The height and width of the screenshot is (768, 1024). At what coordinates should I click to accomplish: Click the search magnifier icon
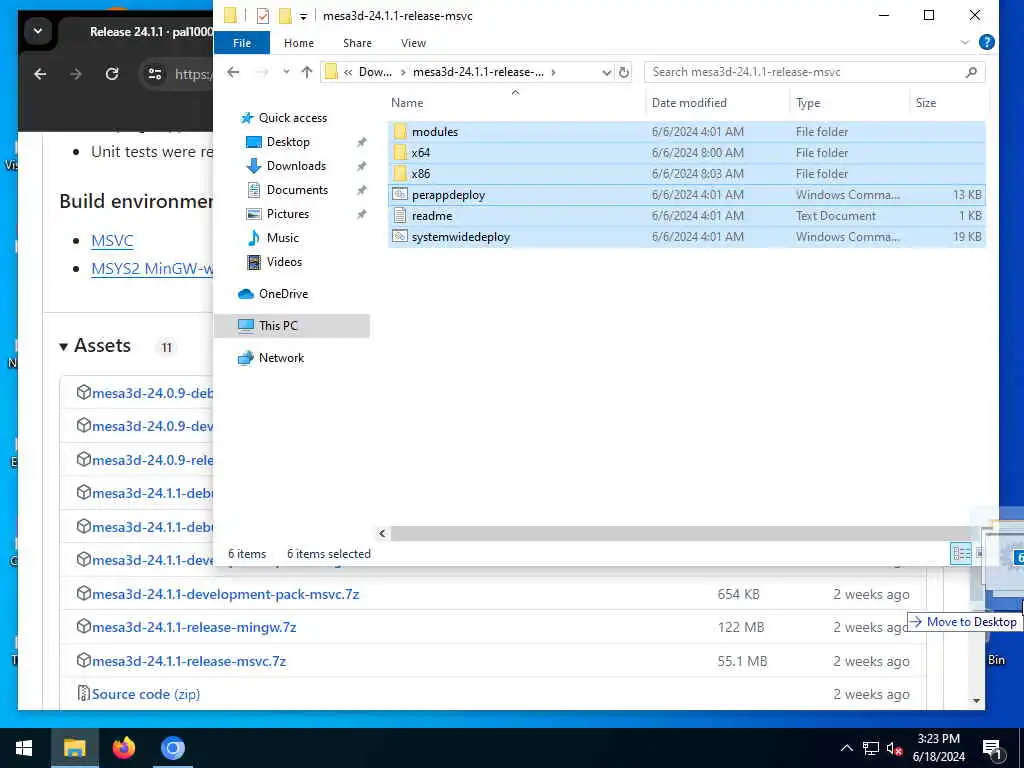971,72
